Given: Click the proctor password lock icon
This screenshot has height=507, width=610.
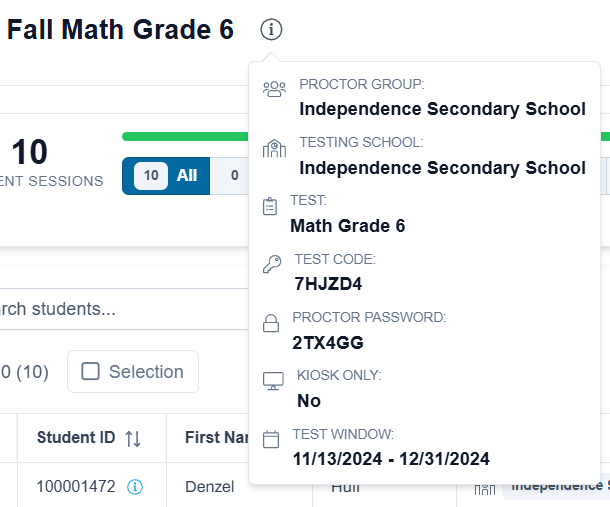Looking at the screenshot, I should coord(271,323).
